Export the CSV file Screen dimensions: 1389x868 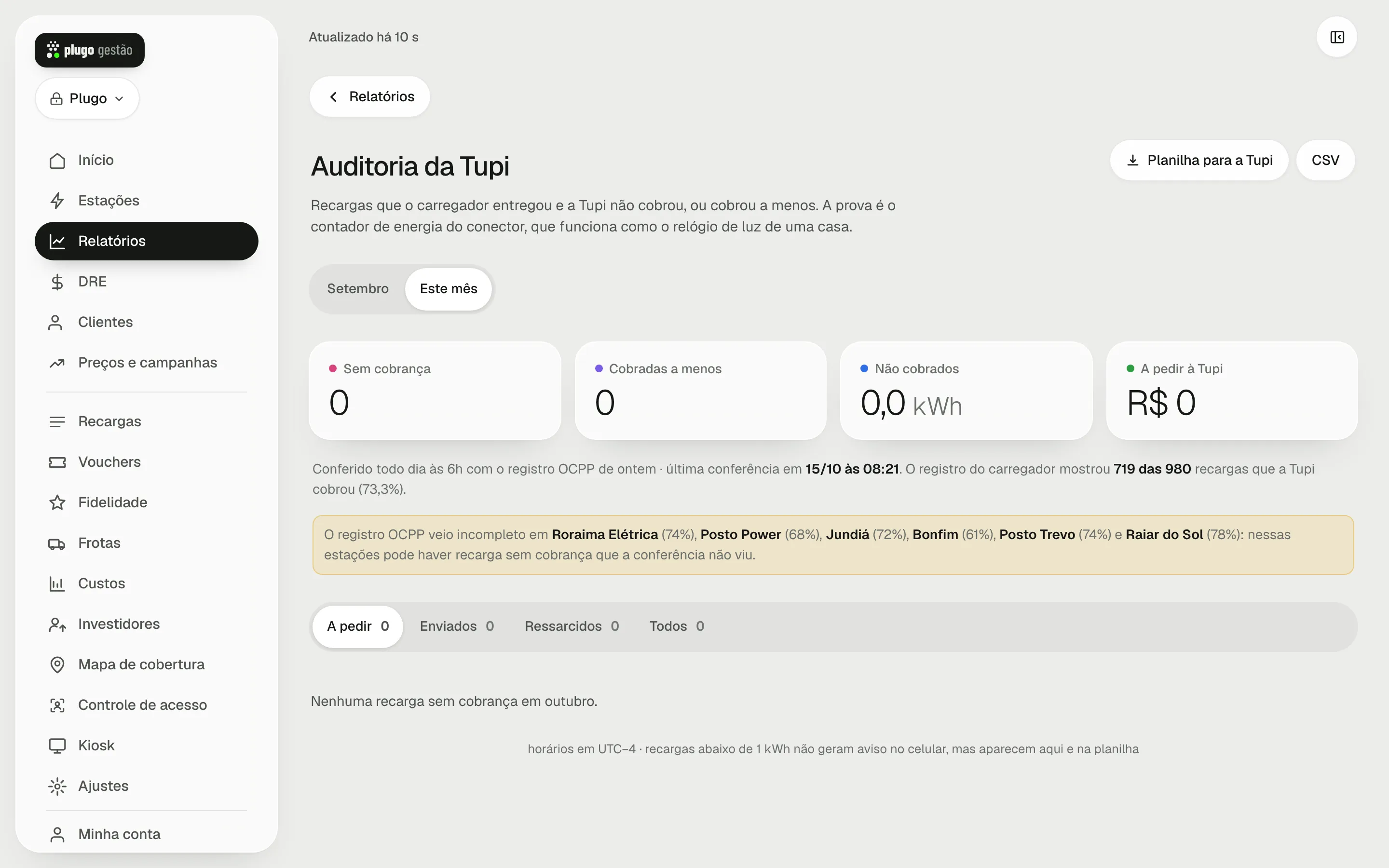pyautogui.click(x=1325, y=160)
